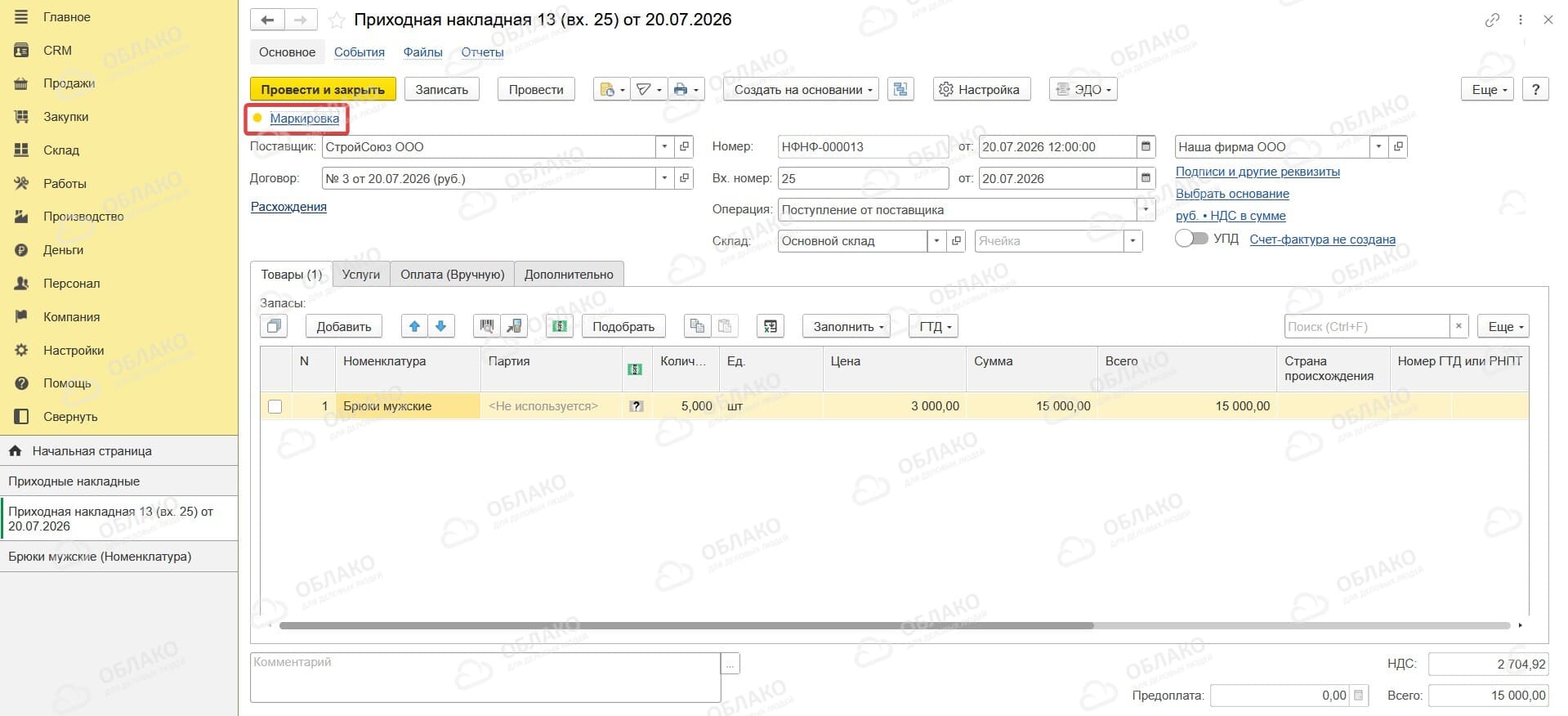This screenshot has width=1568, height=716.
Task: Open the Еще menu above Страна происхождения
Action: pyautogui.click(x=1503, y=326)
